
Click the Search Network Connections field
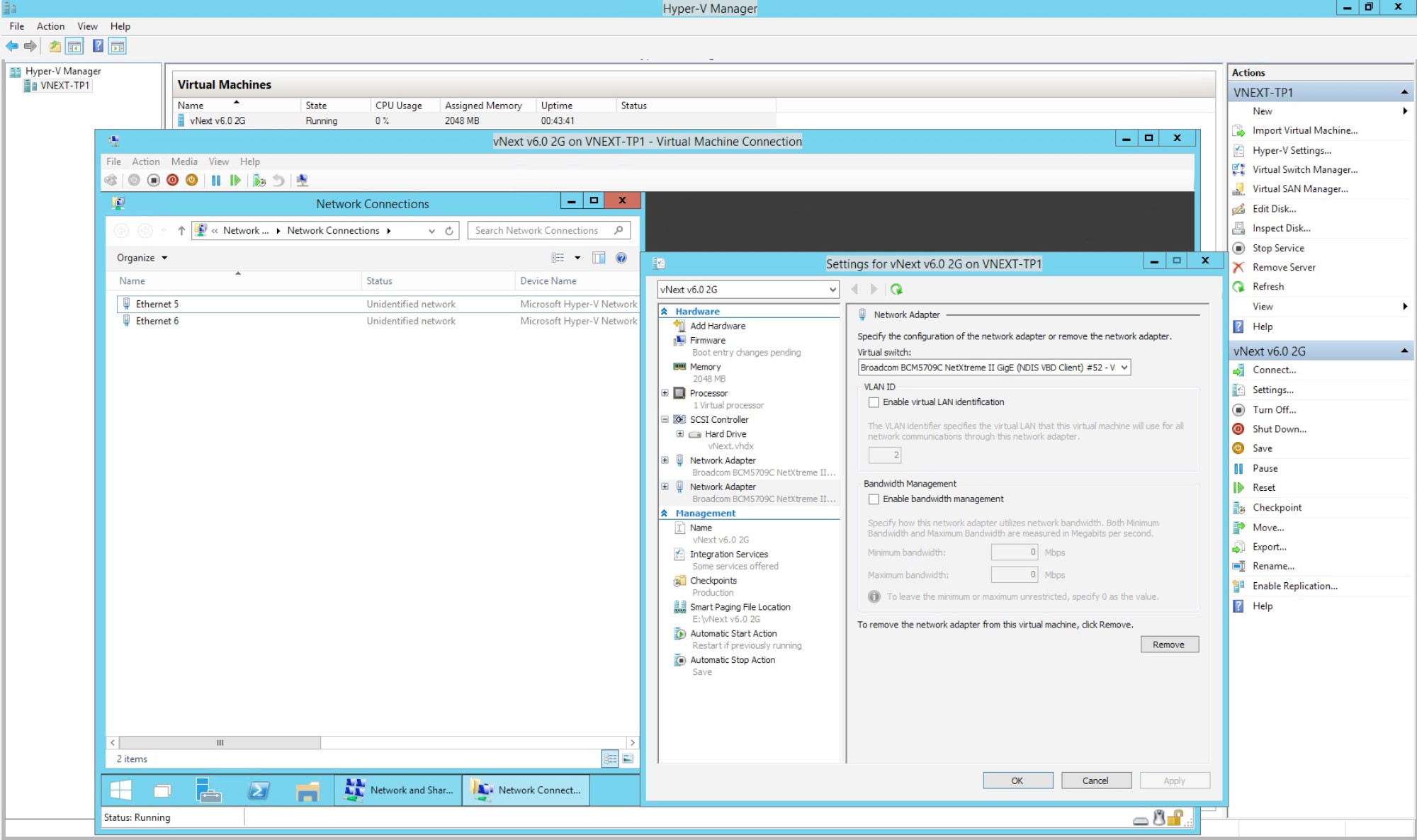point(548,231)
